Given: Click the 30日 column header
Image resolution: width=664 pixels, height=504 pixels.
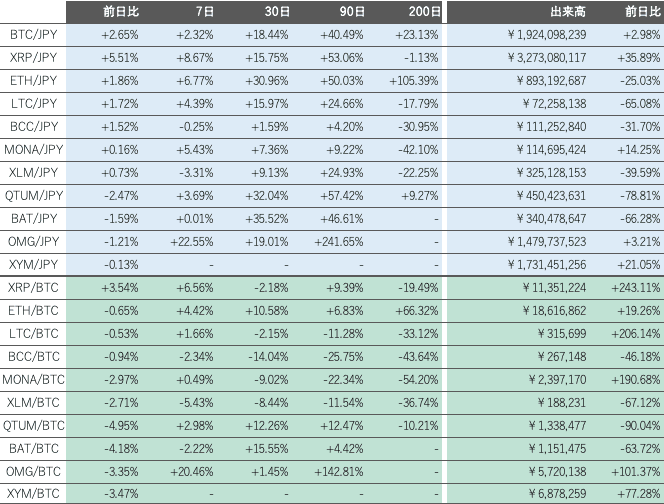Looking at the screenshot, I should (279, 12).
